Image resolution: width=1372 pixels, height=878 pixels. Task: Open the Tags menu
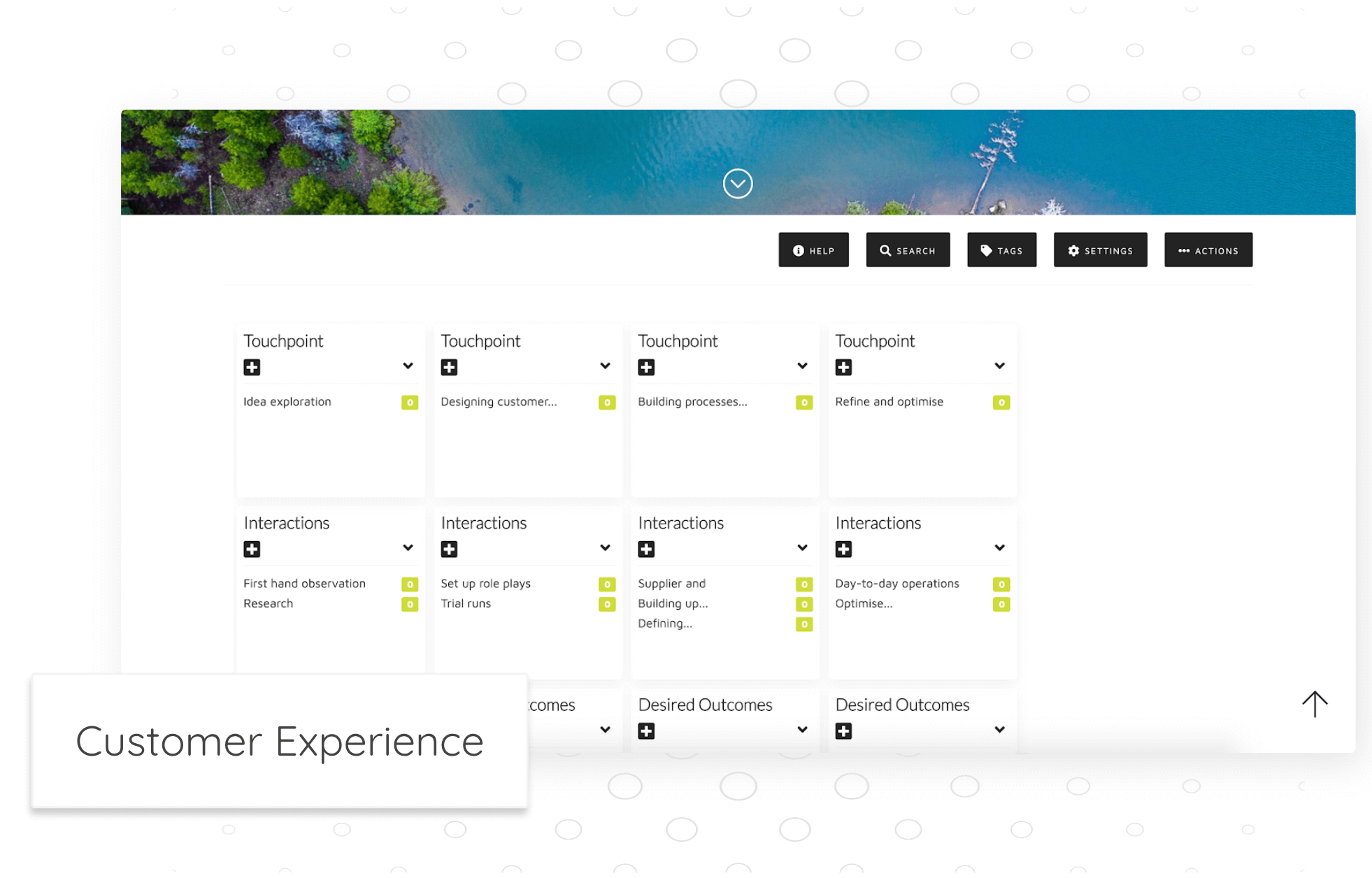(1001, 250)
